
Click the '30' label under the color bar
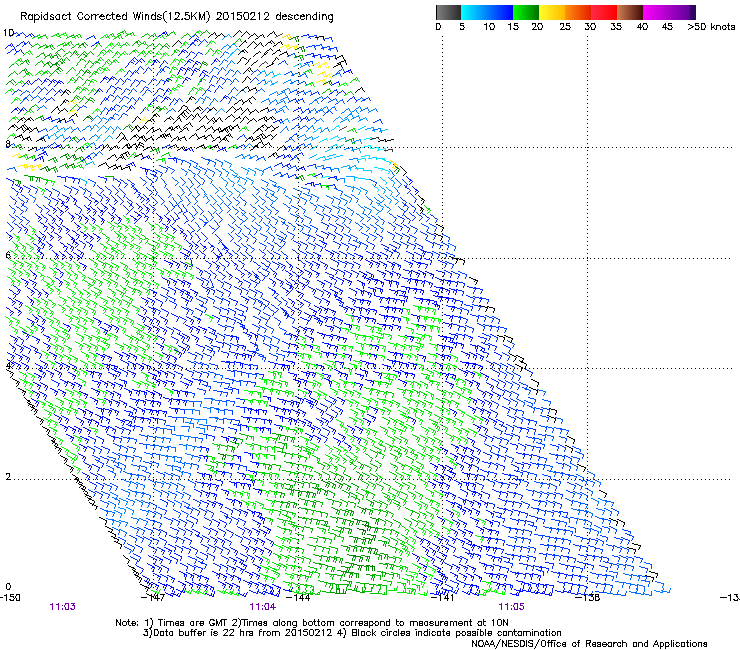tap(590, 27)
